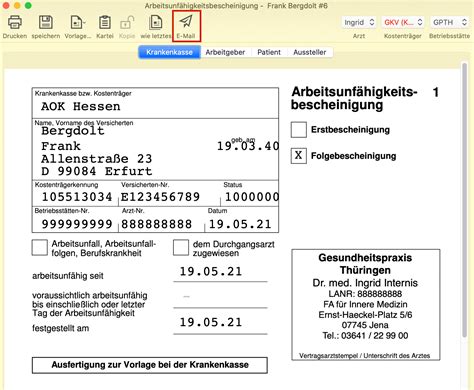The image size is (474, 390).
Task: Click the Versicherten-Nr. value E123456789
Action: pos(160,197)
